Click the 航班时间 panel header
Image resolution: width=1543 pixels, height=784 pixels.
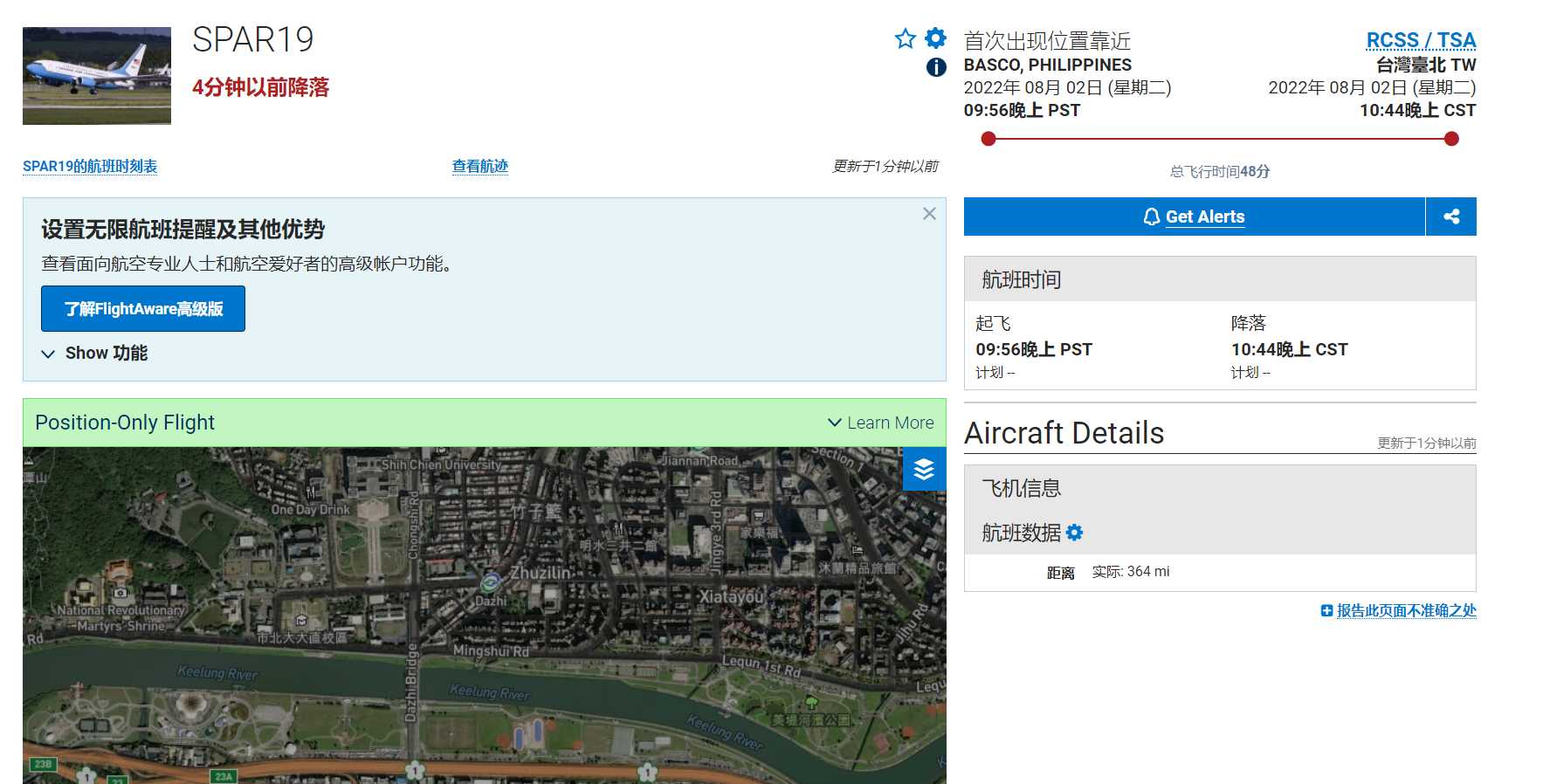point(1220,279)
